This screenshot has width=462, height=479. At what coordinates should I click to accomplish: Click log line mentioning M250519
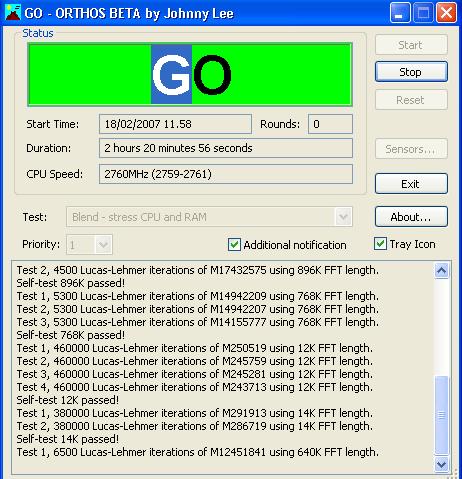click(195, 348)
